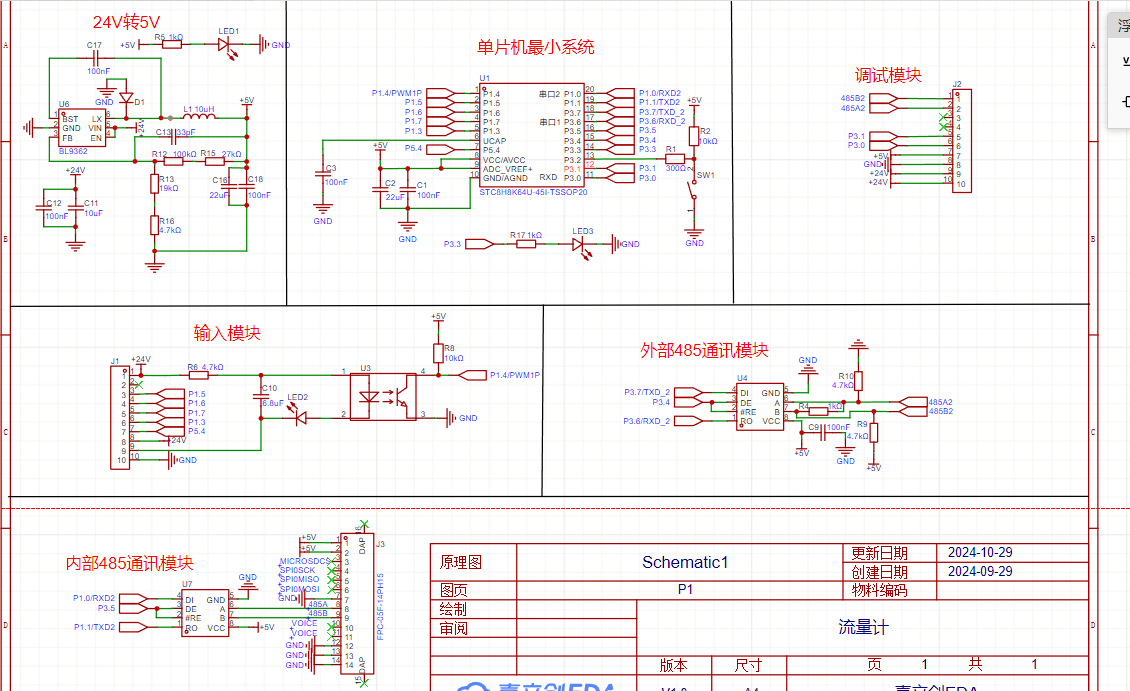Click the 24V转5V section title
The height and width of the screenshot is (691, 1130).
126,22
